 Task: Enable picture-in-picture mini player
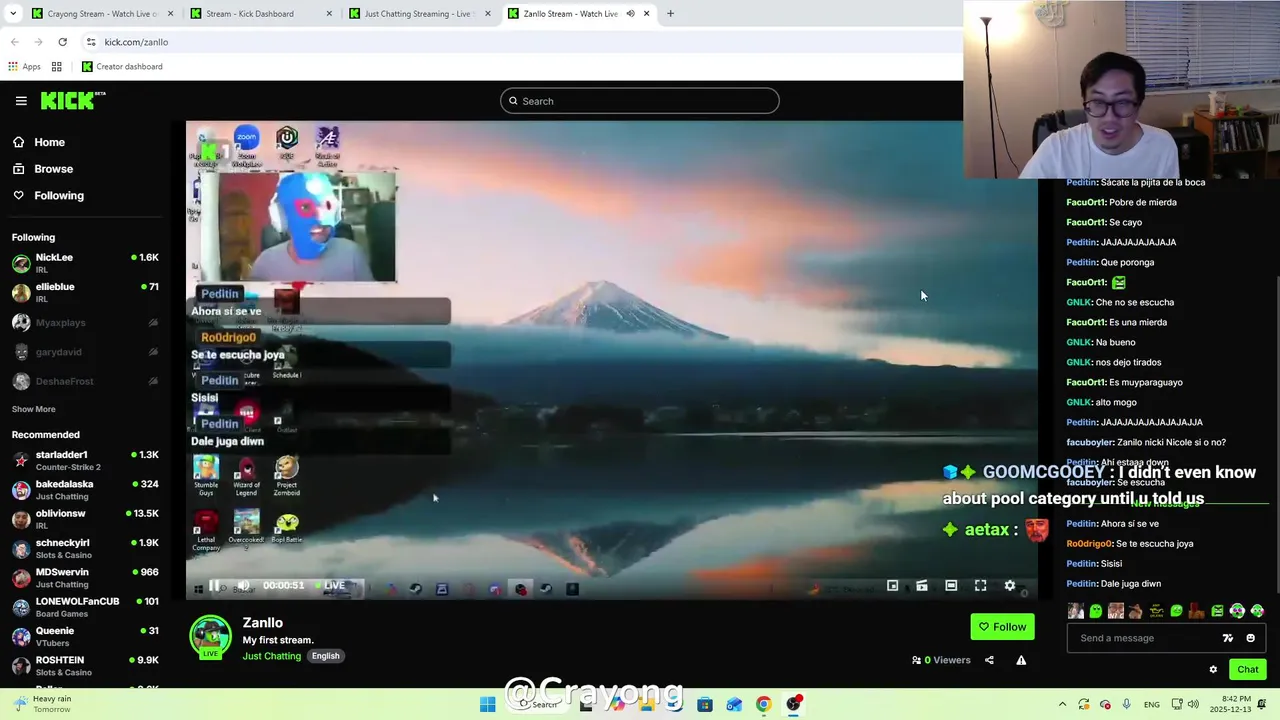tap(892, 586)
